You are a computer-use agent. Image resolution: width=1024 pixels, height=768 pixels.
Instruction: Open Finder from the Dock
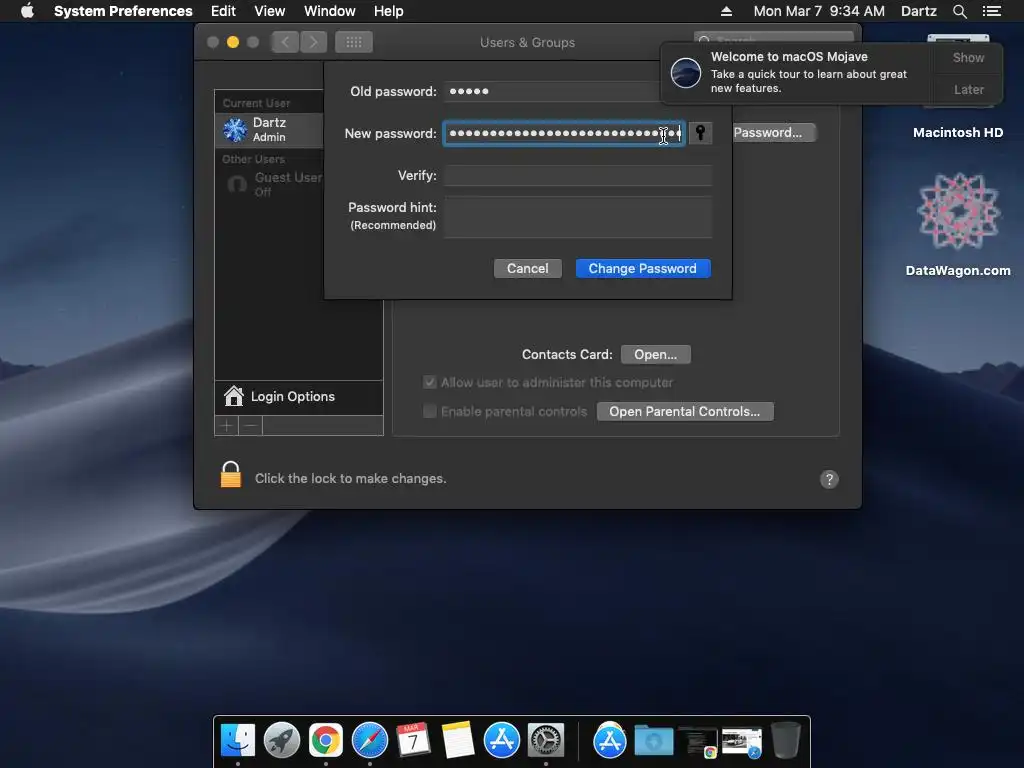[x=238, y=741]
